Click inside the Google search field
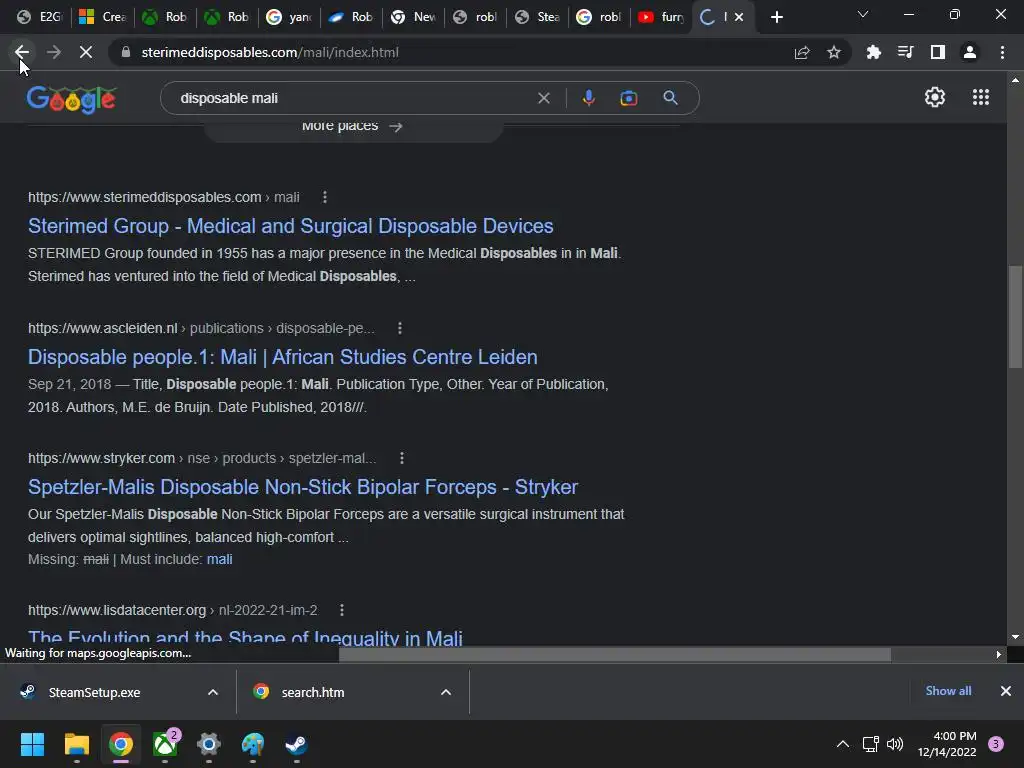Viewport: 1024px width, 768px height. coord(353,98)
